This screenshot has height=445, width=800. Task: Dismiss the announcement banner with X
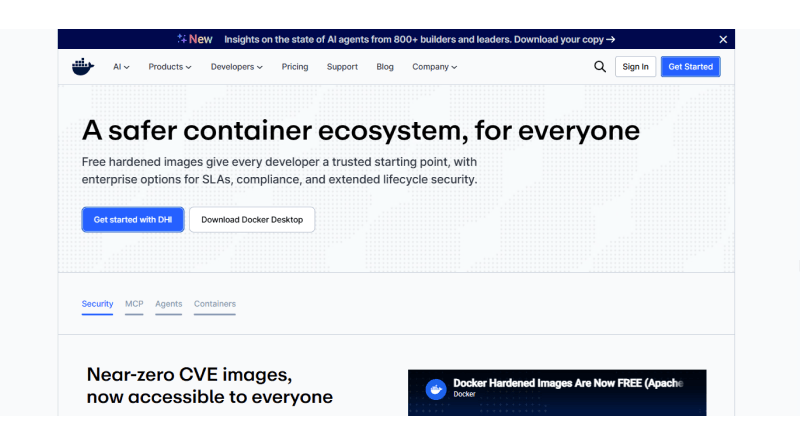[723, 39]
